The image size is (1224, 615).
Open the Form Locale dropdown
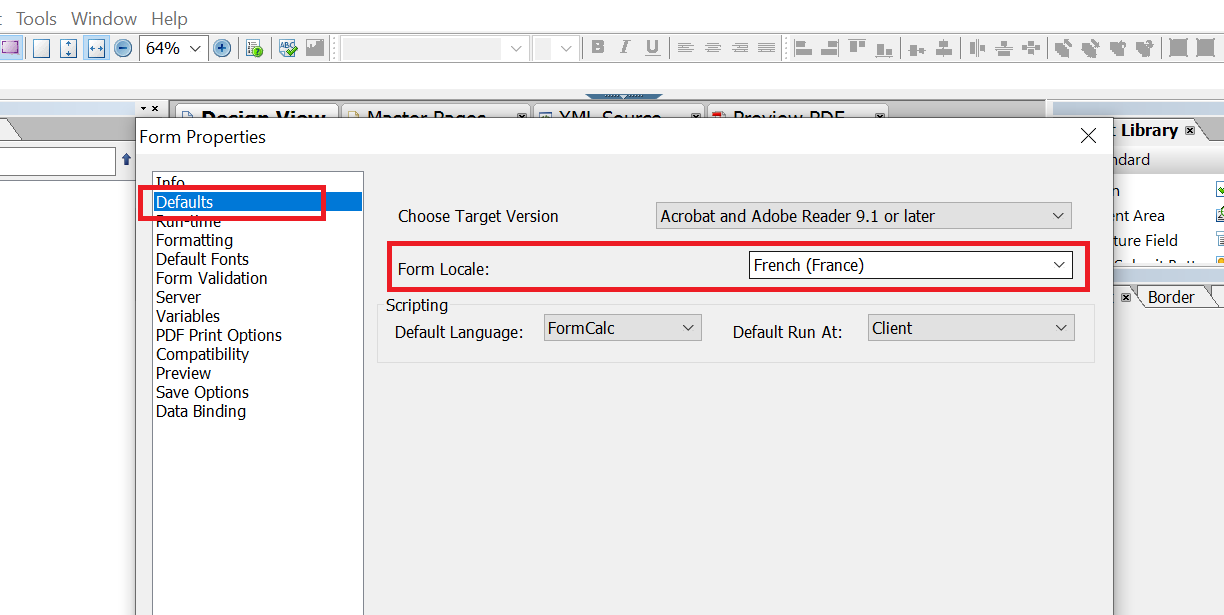coord(911,265)
